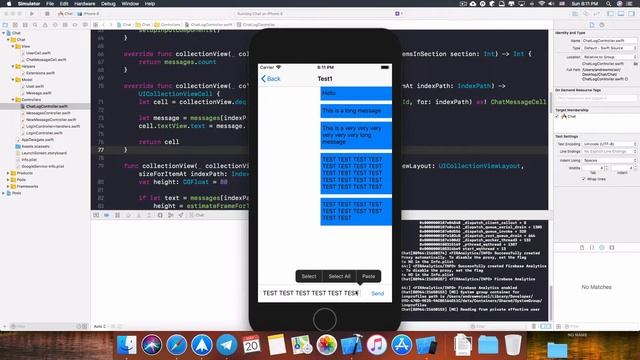Select the version editor mode icon
The width and height of the screenshot is (640, 360).
(596, 13)
